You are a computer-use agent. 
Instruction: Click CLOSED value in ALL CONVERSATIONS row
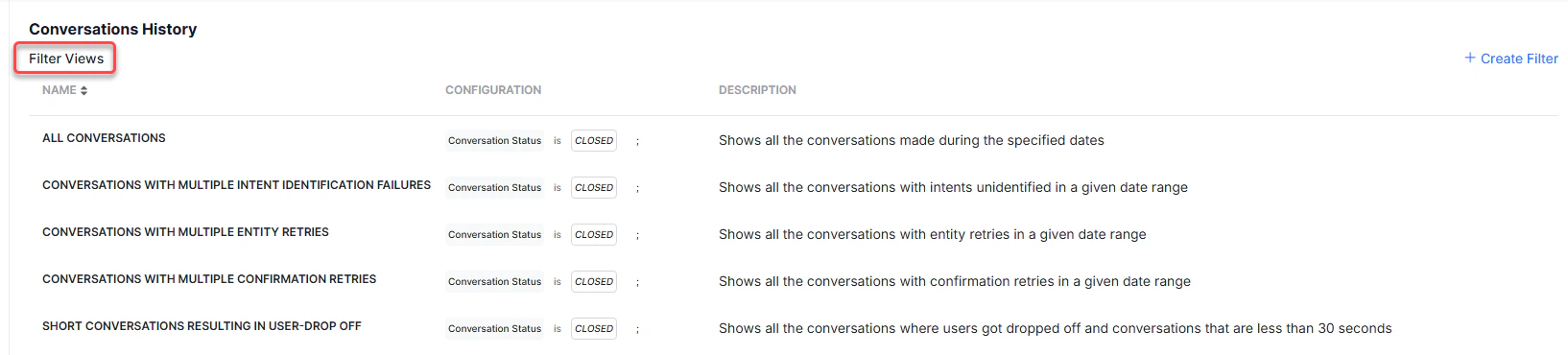(594, 140)
